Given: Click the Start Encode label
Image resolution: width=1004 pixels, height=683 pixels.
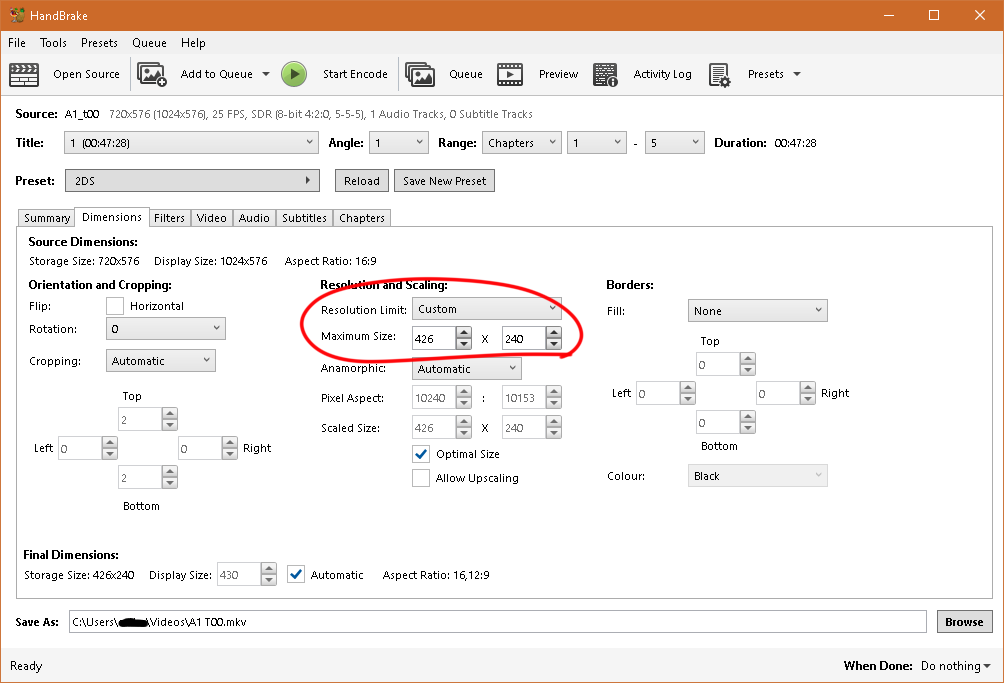Looking at the screenshot, I should point(355,74).
